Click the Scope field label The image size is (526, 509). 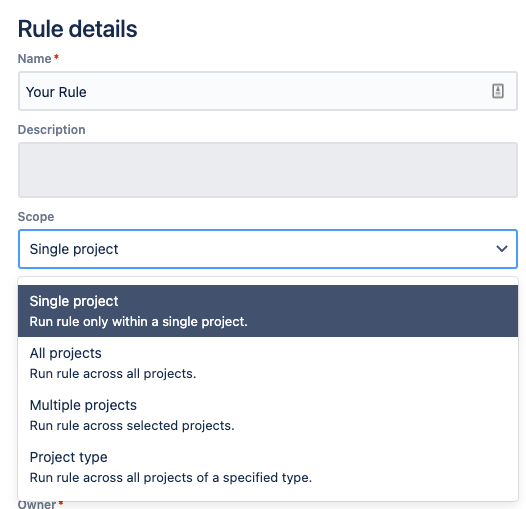(36, 217)
